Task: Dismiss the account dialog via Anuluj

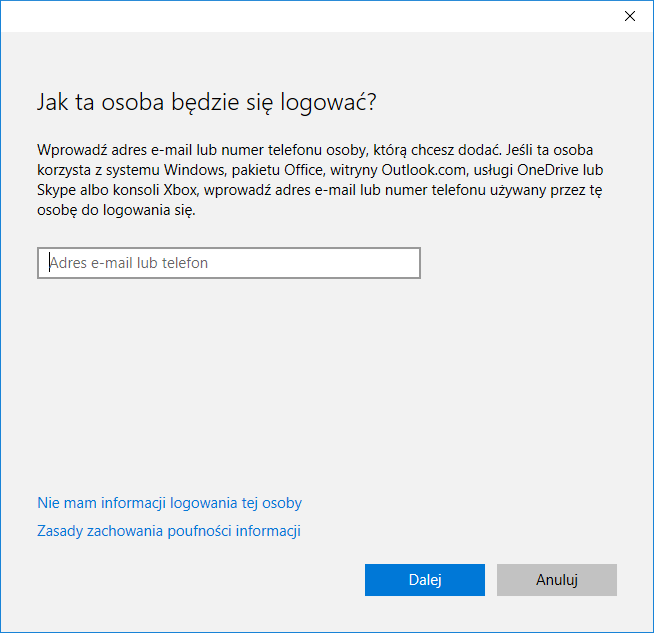Action: tap(556, 580)
